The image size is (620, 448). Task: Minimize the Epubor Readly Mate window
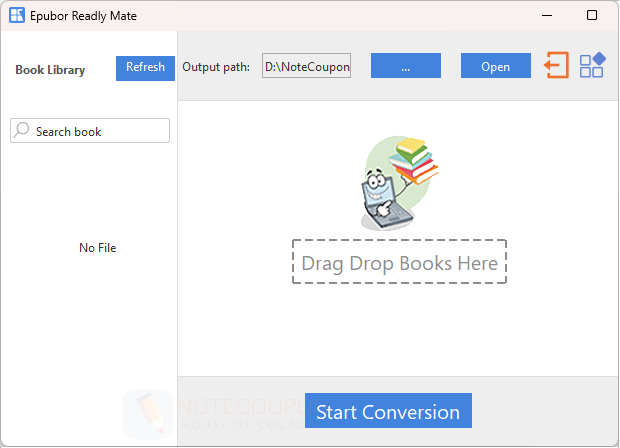tap(547, 15)
